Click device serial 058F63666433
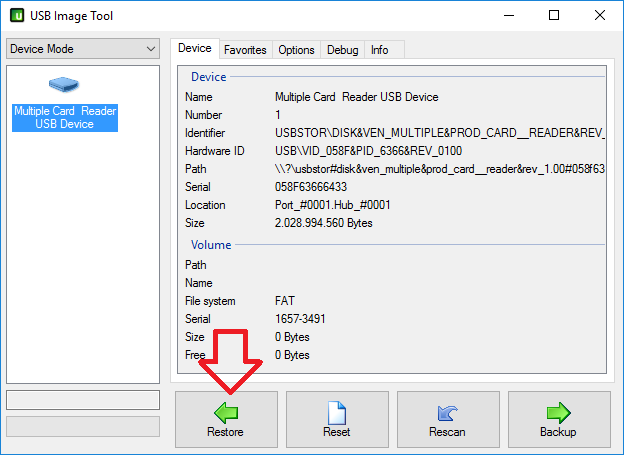This screenshot has width=624, height=455. pyautogui.click(x=311, y=187)
